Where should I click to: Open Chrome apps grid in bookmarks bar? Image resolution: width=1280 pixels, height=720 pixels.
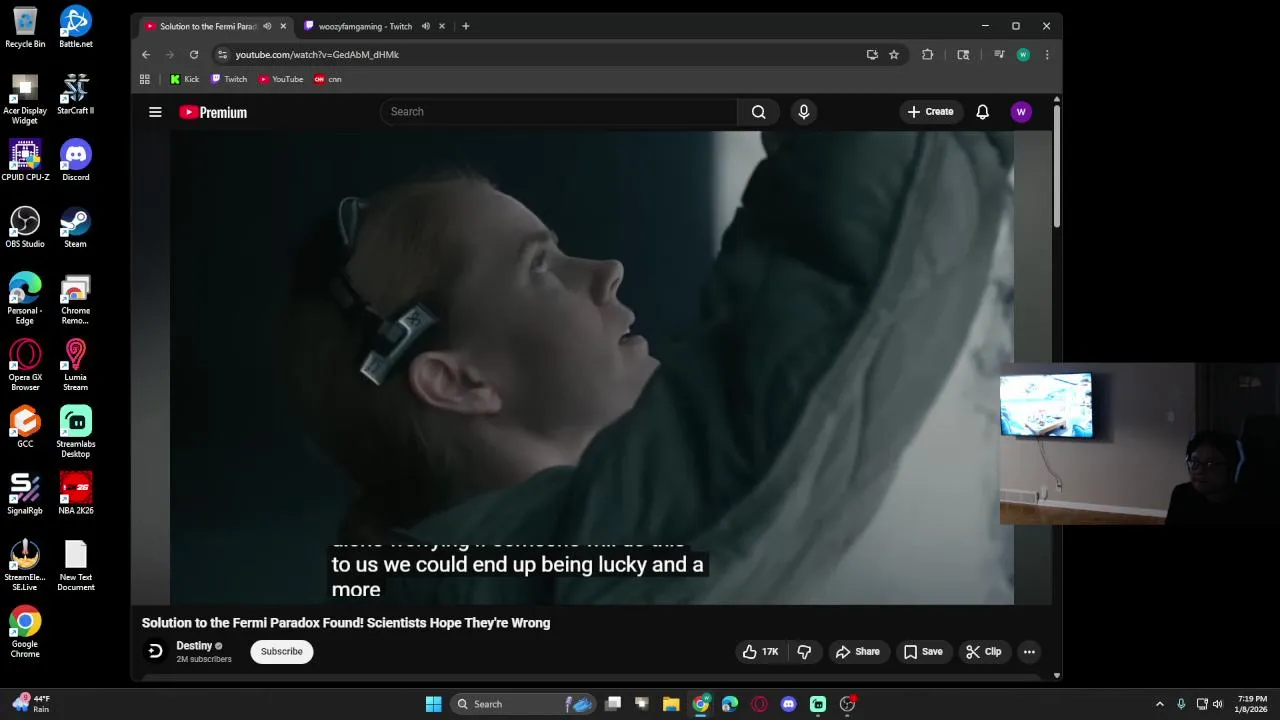click(145, 79)
